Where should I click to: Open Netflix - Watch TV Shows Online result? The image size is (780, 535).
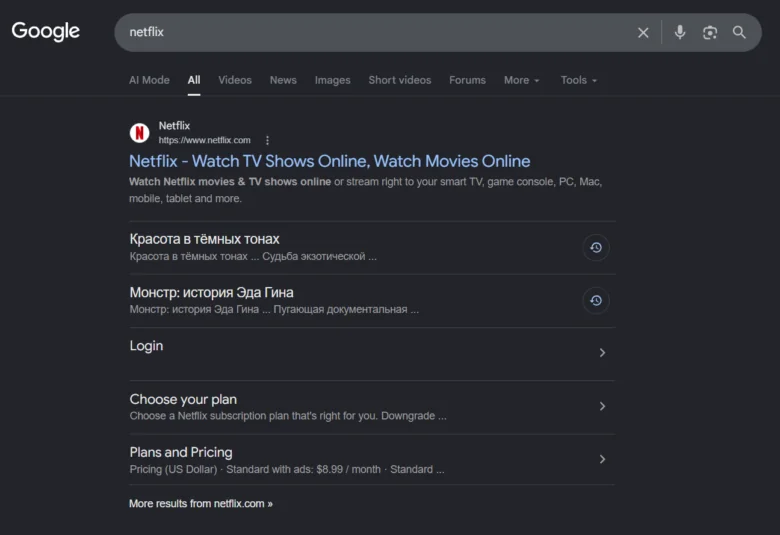(329, 161)
